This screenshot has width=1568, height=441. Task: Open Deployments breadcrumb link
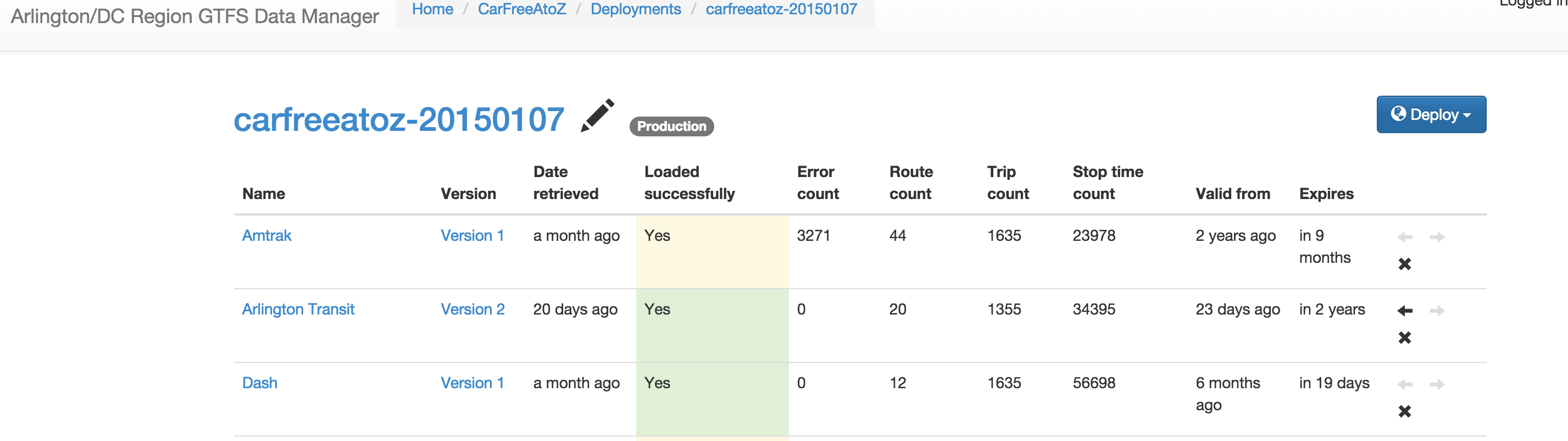pyautogui.click(x=636, y=9)
